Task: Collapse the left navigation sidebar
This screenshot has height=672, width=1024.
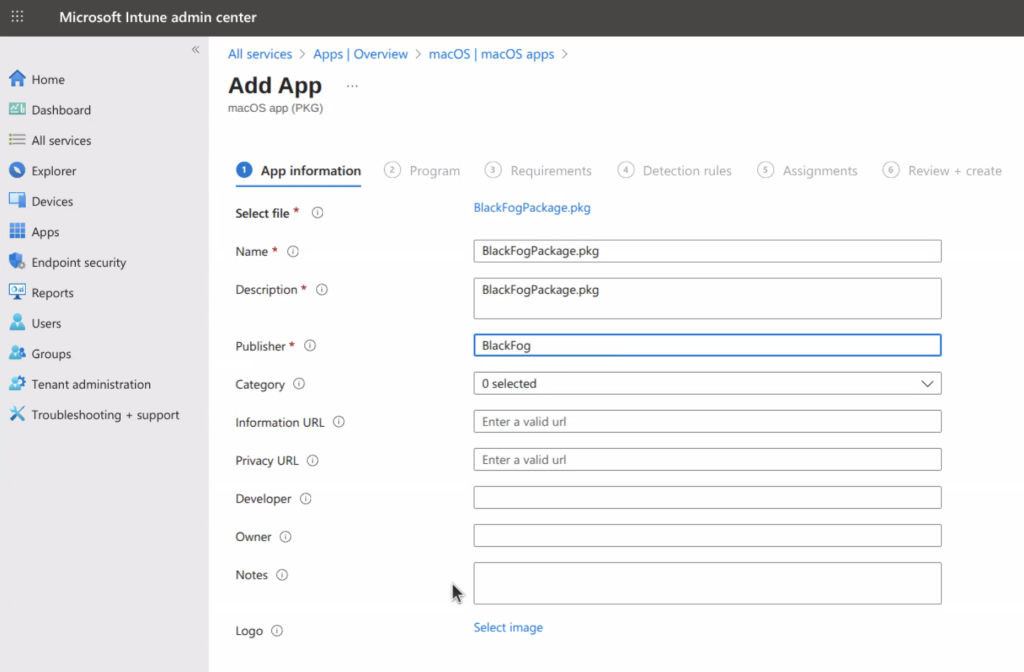Action: (195, 50)
